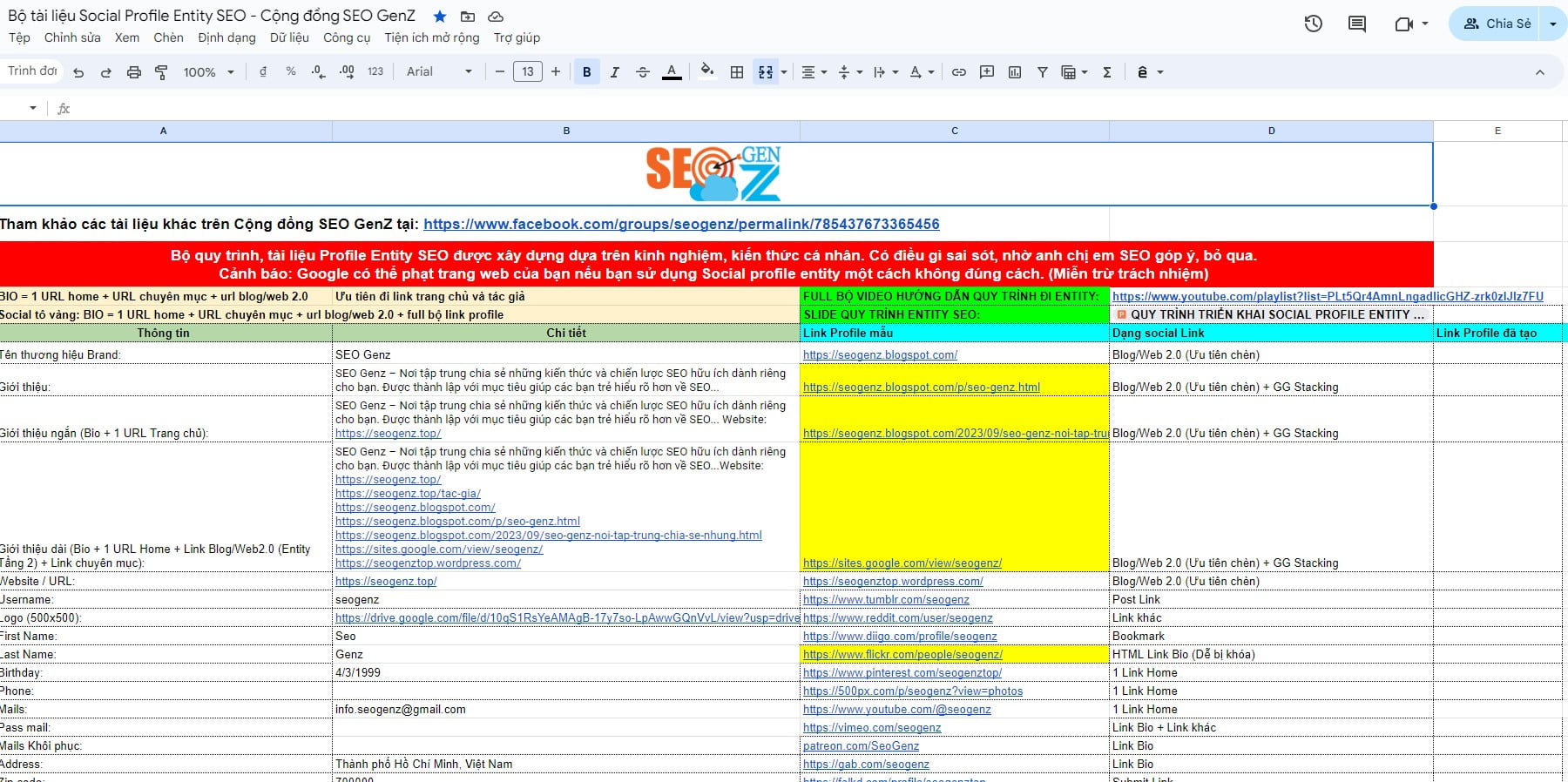Apply currency format with the đ icon
The image size is (1568, 782).
pos(263,71)
